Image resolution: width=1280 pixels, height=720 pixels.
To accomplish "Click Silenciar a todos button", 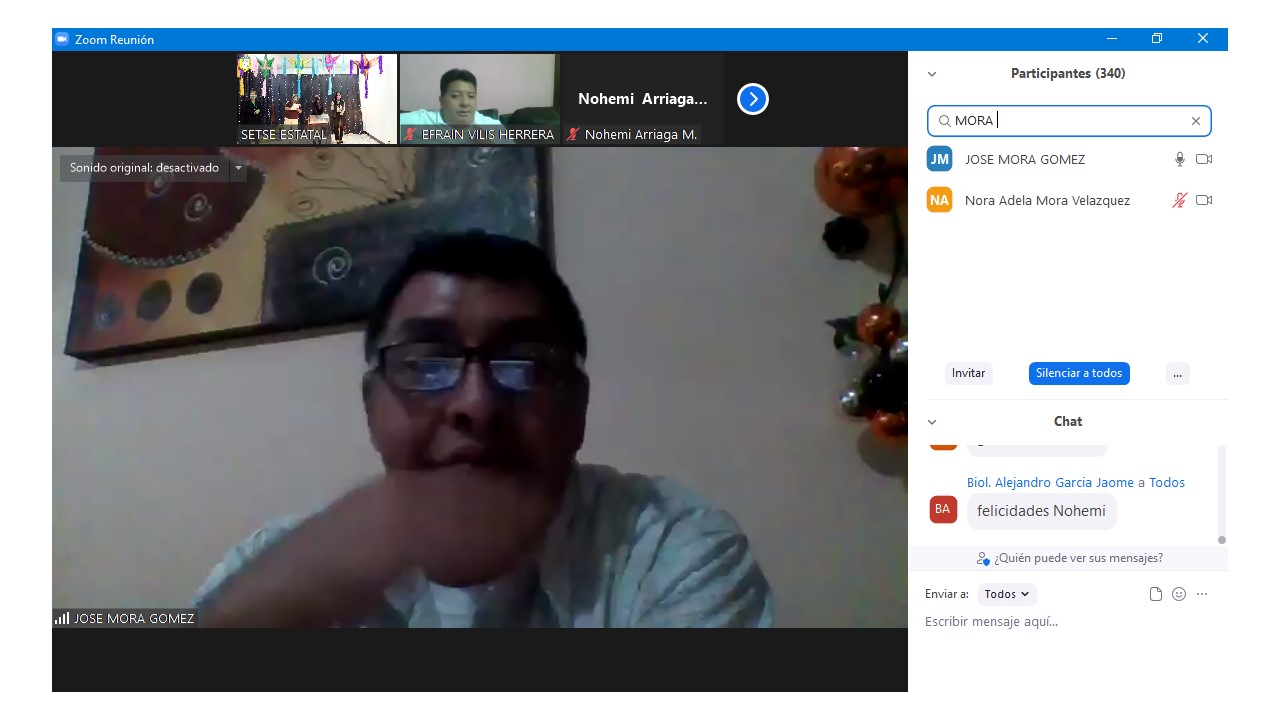I will pos(1079,373).
